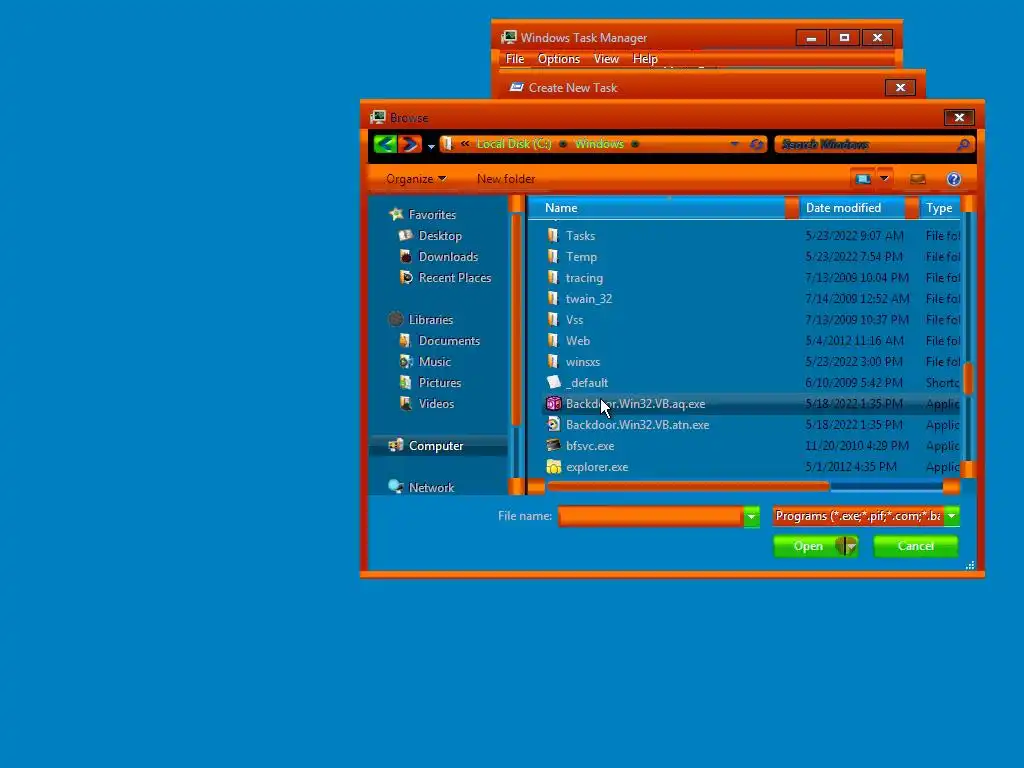Select Computer in navigation pane
Screen dimensions: 1024x768
pyautogui.click(x=436, y=445)
